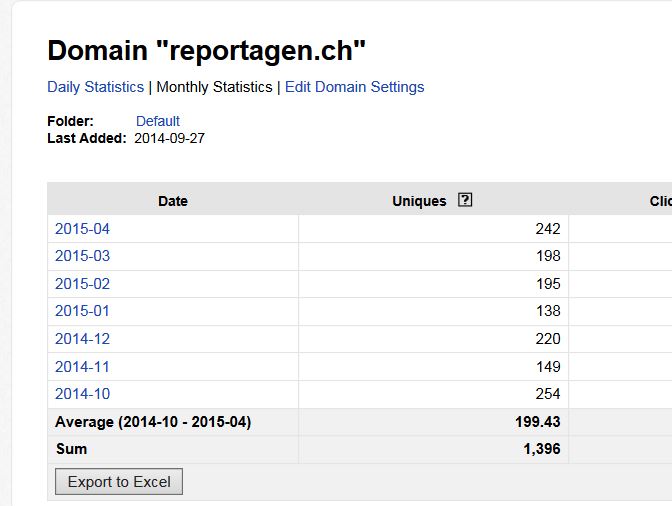Open the Uniques help question-mark icon
The image size is (672, 506).
465,200
